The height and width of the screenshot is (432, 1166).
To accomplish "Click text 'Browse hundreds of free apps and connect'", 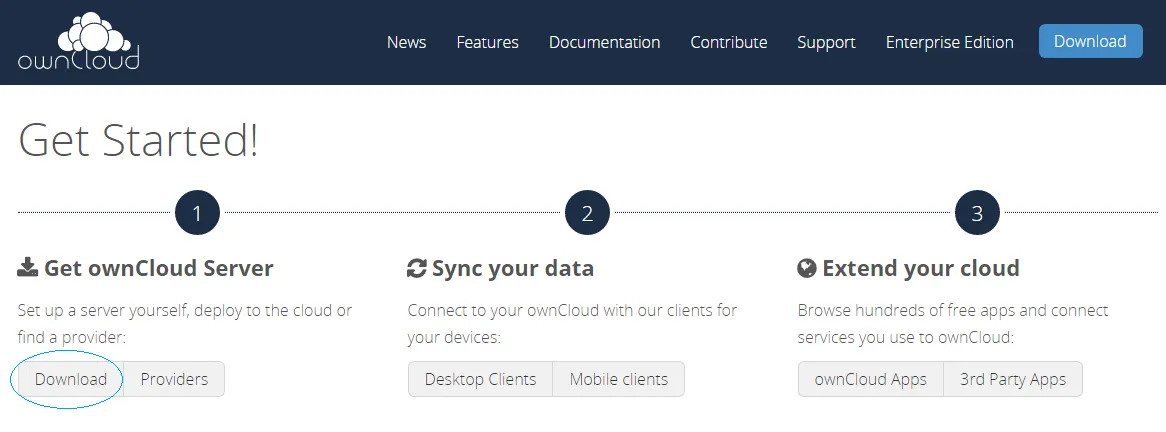I will 953,310.
